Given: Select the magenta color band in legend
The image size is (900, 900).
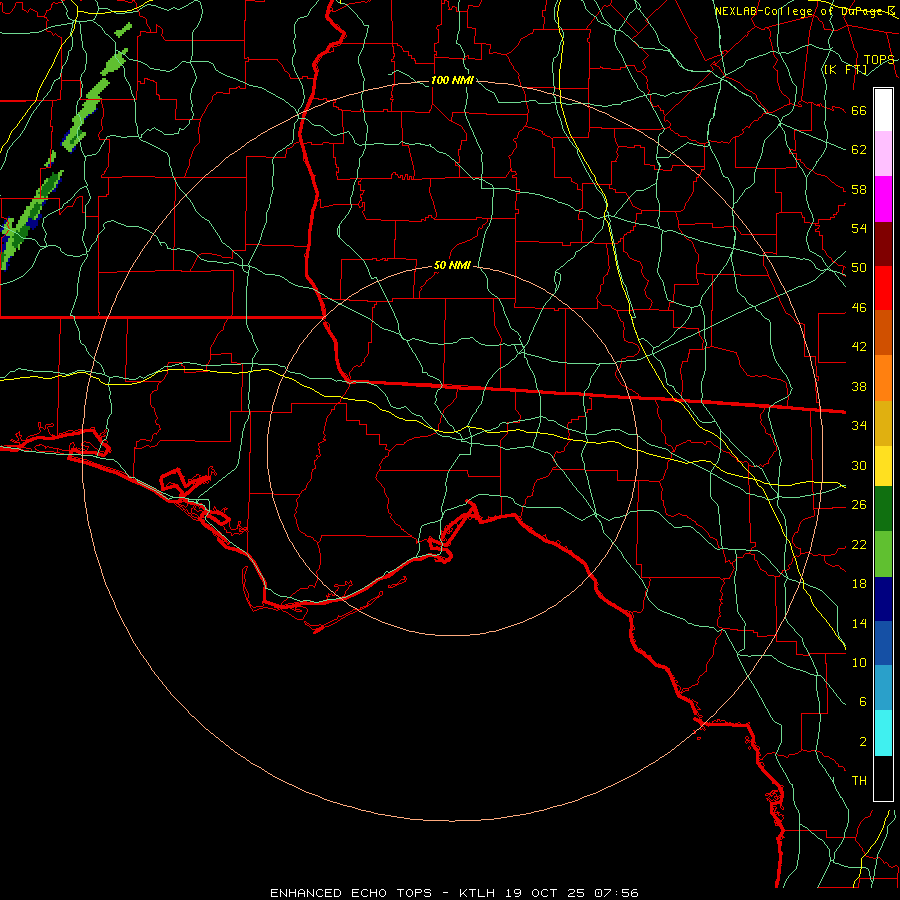Looking at the screenshot, I should (x=883, y=199).
